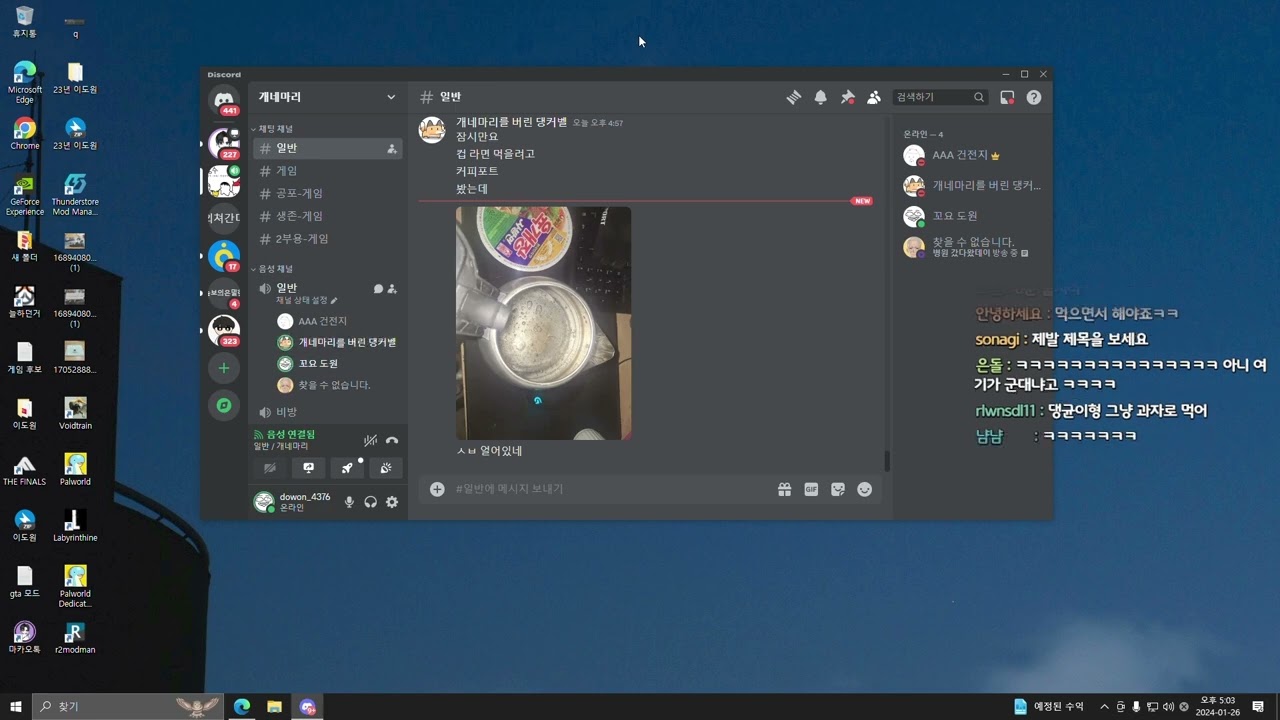Open the 2부용-게임 text channel
Screen dimensions: 1280x720
pyautogui.click(x=327, y=239)
